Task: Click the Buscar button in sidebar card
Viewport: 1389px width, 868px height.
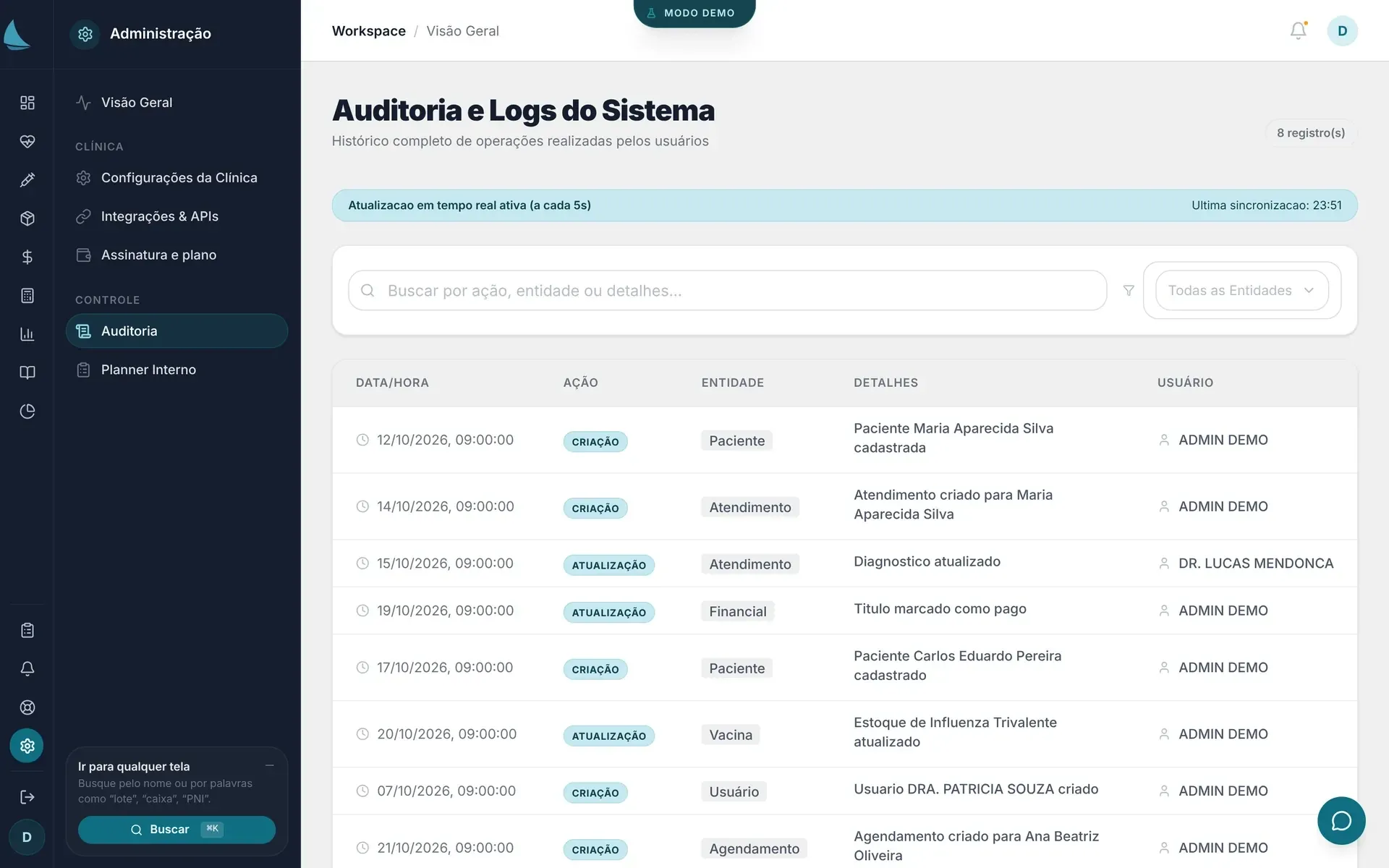Action: pyautogui.click(x=177, y=830)
